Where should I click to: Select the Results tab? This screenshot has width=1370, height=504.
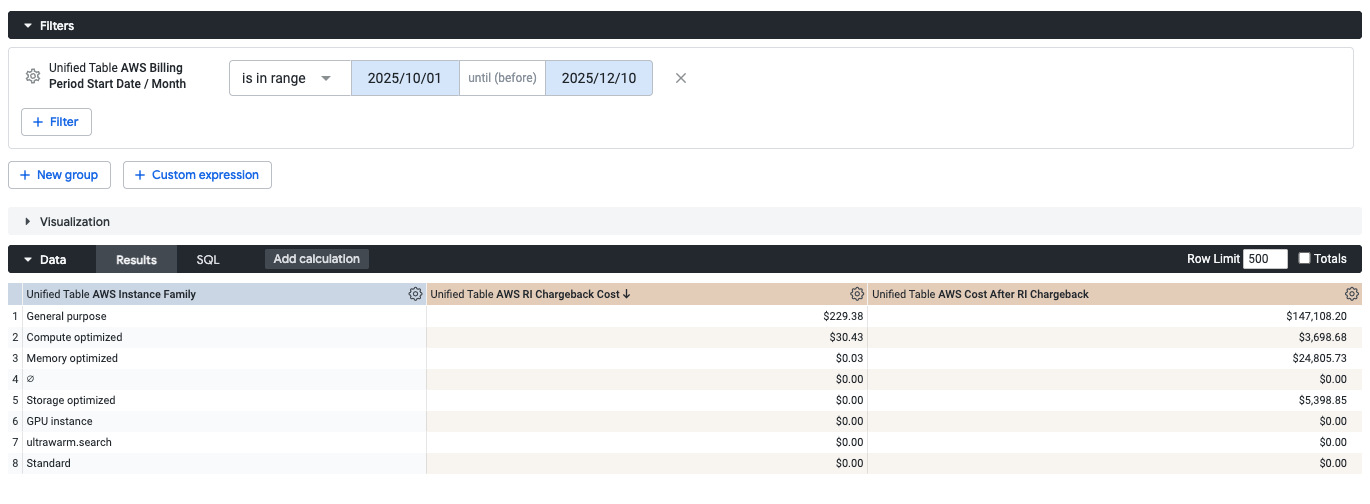tap(136, 259)
